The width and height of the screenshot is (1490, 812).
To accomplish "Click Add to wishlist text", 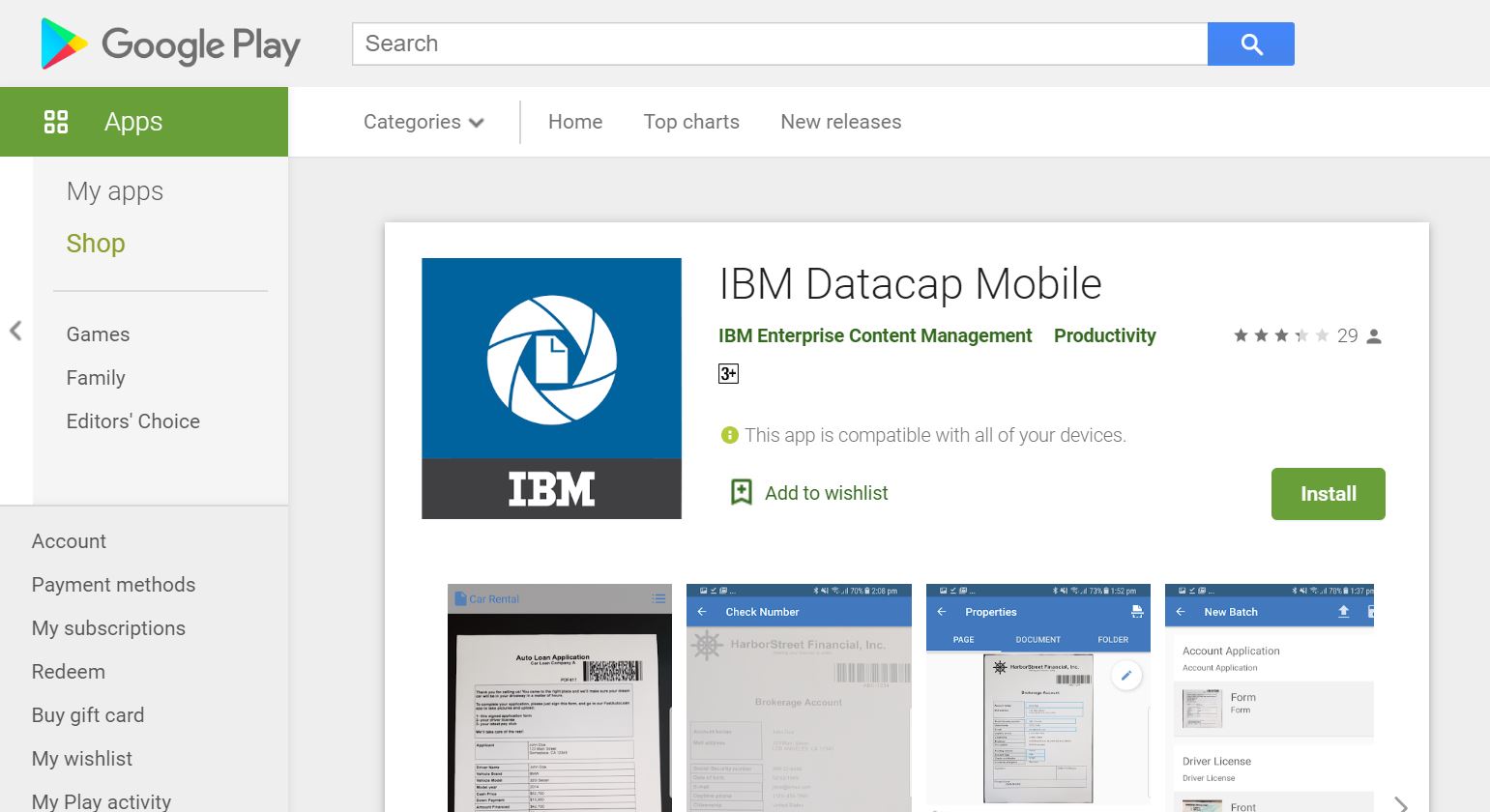I will [827, 493].
